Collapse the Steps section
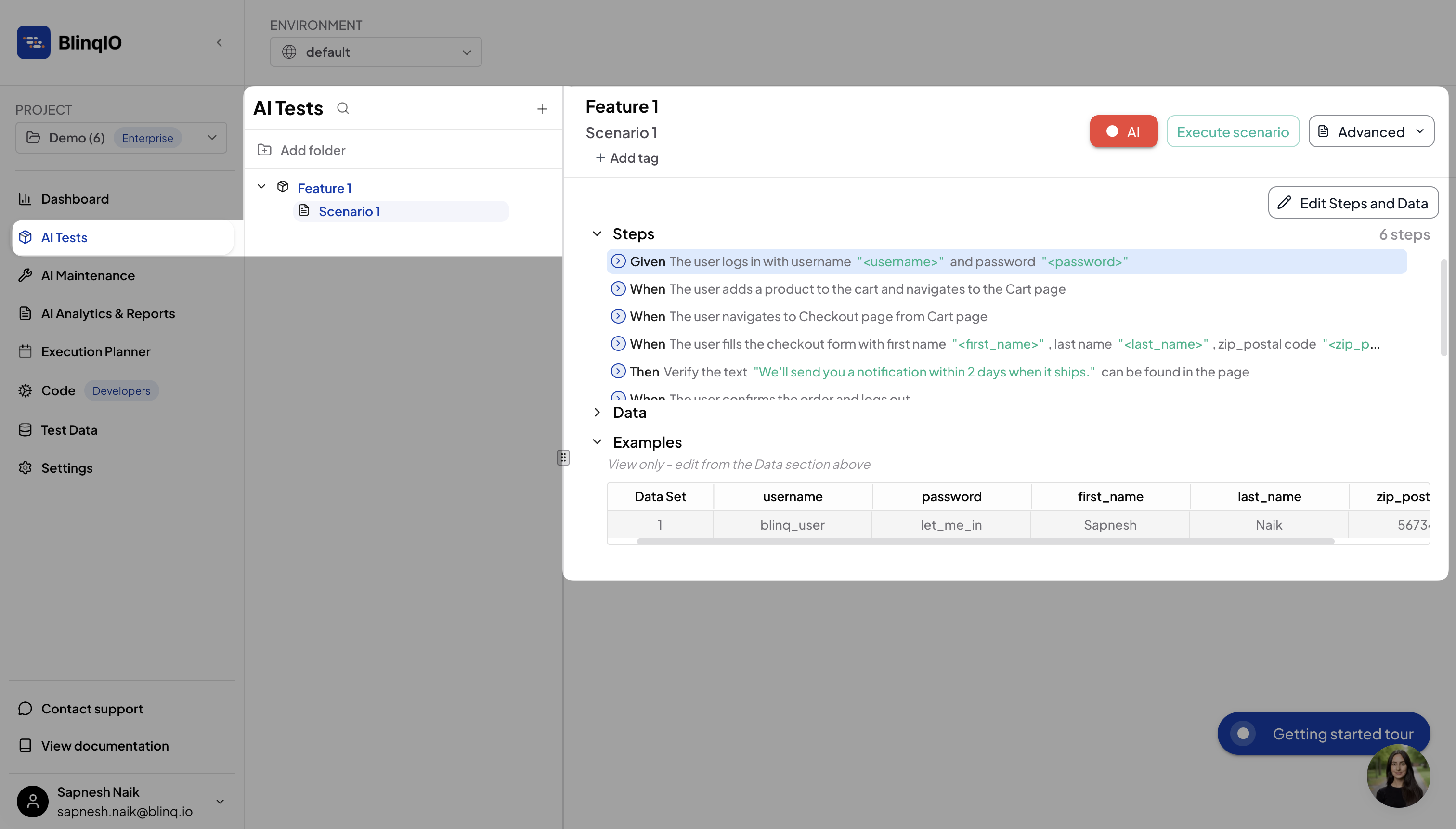This screenshot has height=829, width=1456. (597, 234)
